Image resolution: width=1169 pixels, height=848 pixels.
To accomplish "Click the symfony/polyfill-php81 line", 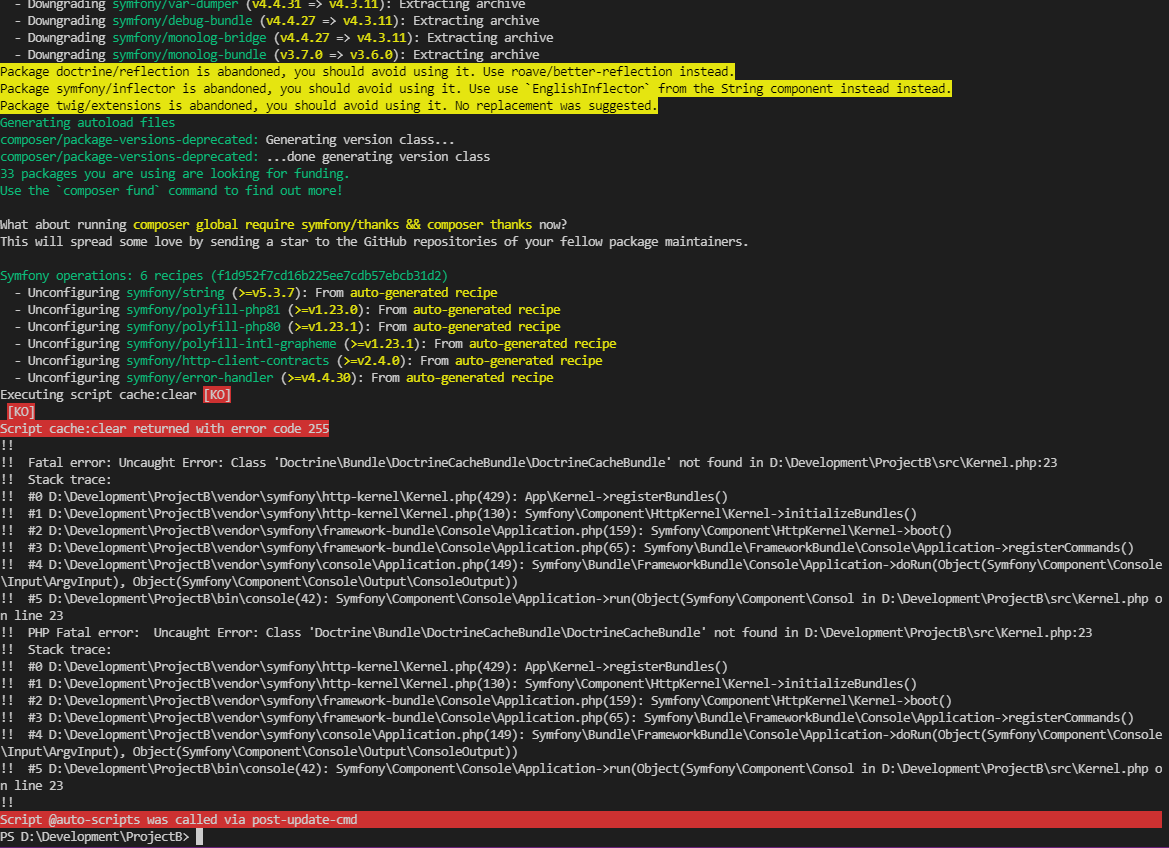I will tap(287, 310).
